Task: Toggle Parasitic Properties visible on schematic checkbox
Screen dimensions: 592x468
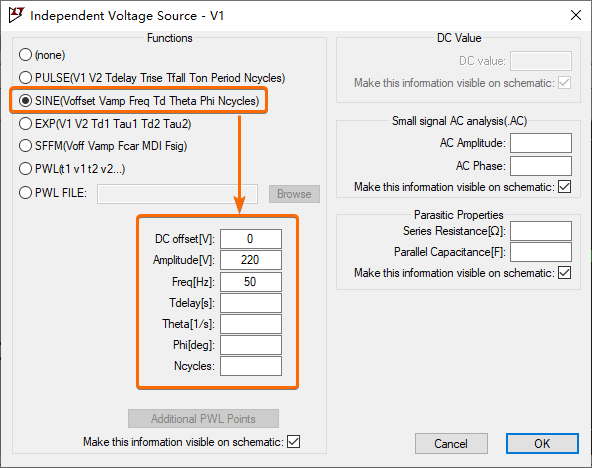Action: (564, 272)
